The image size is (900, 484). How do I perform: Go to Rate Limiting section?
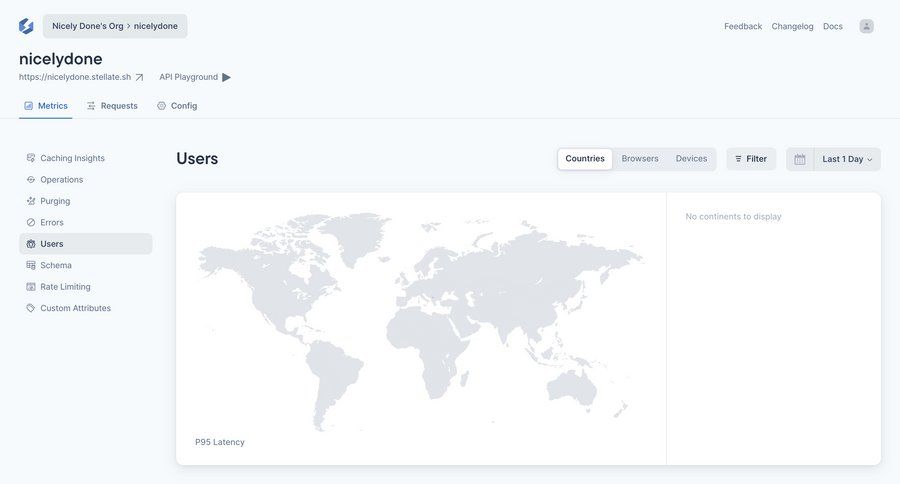[x=86, y=286]
